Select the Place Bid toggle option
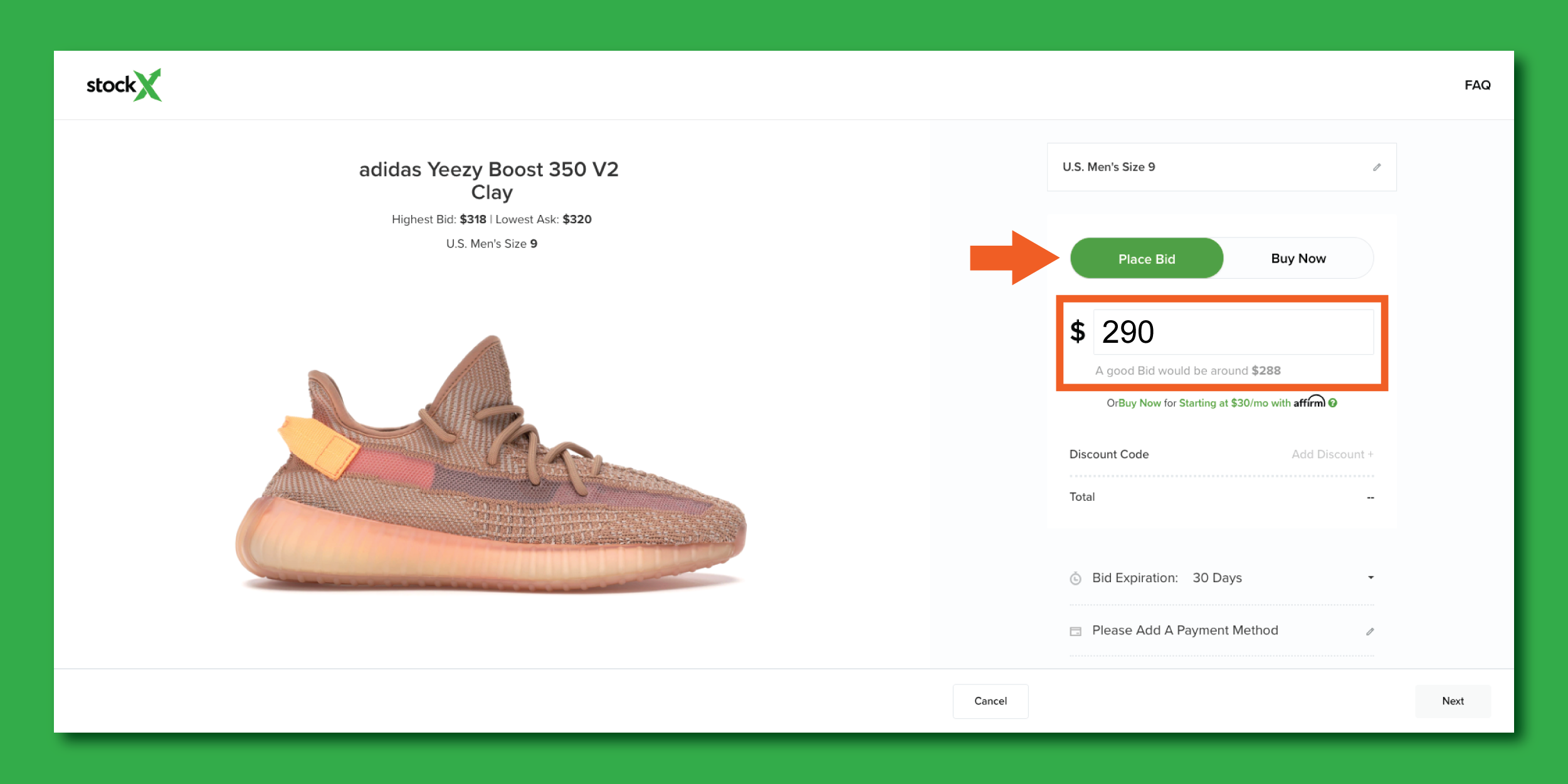This screenshot has width=1568, height=784. (1146, 259)
